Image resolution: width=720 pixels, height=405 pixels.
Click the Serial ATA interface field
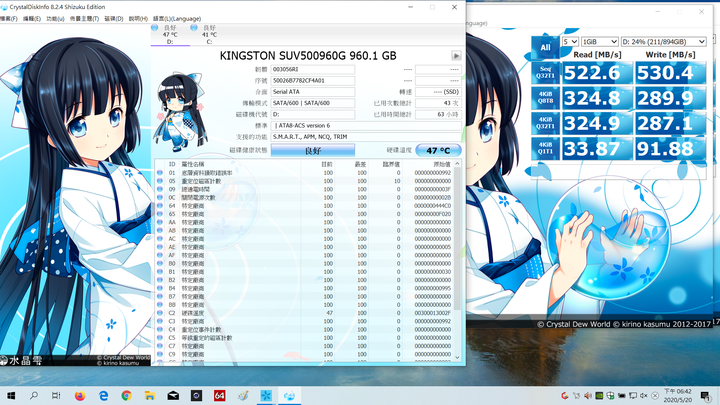point(313,92)
